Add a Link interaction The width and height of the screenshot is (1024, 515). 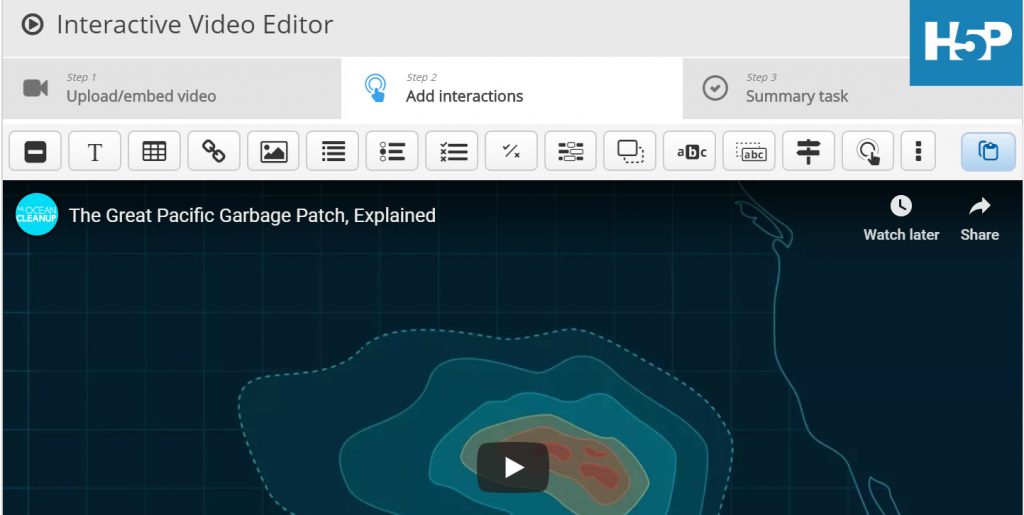point(214,151)
